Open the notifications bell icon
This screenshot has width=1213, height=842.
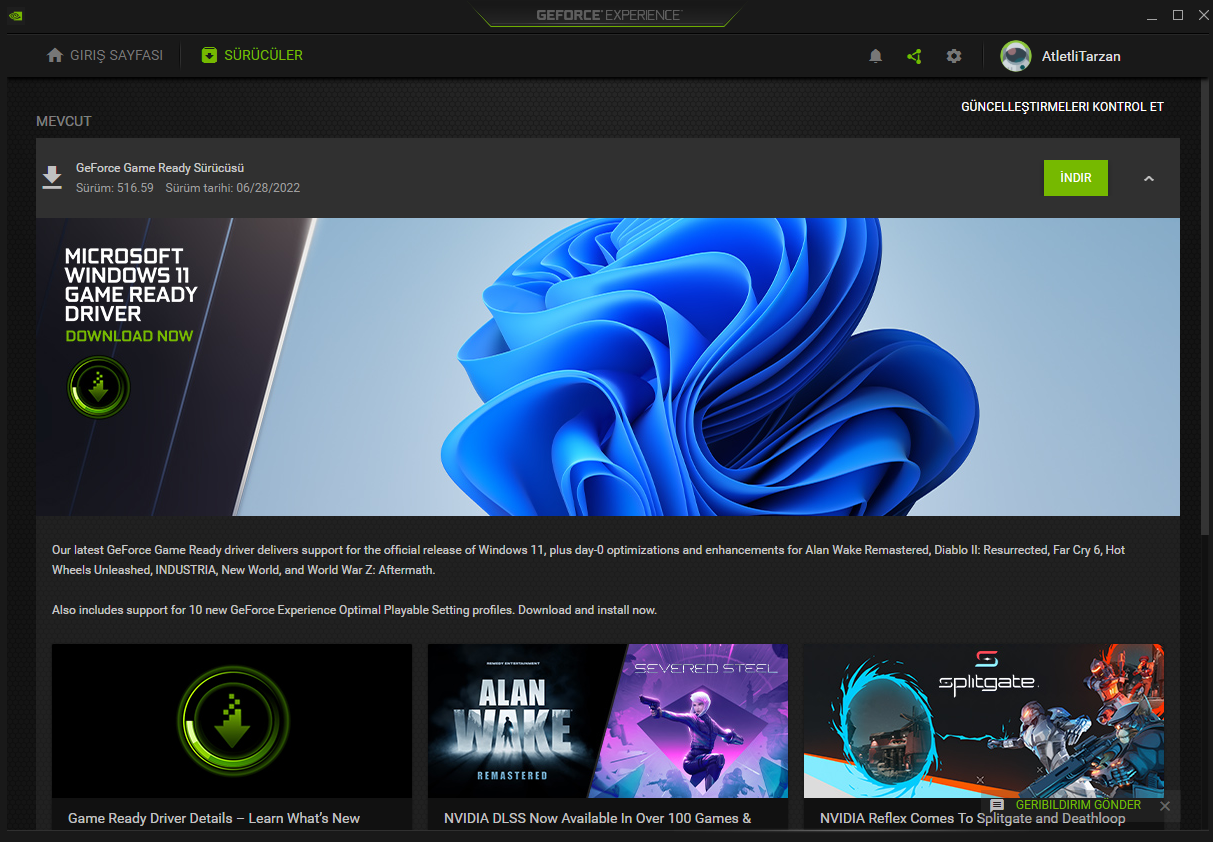pyautogui.click(x=875, y=56)
